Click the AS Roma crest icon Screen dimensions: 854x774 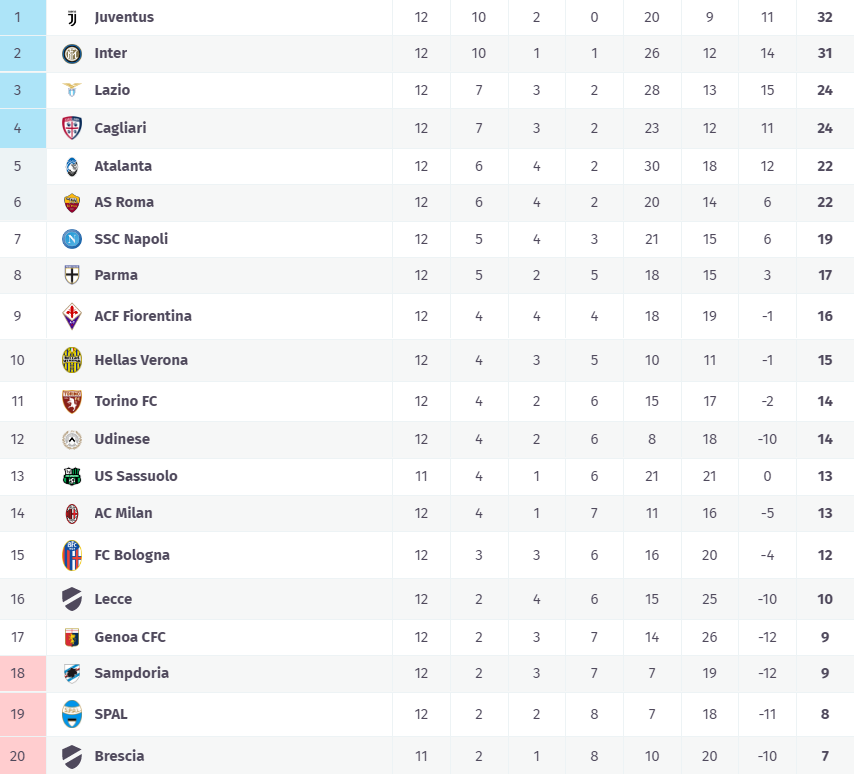click(71, 202)
